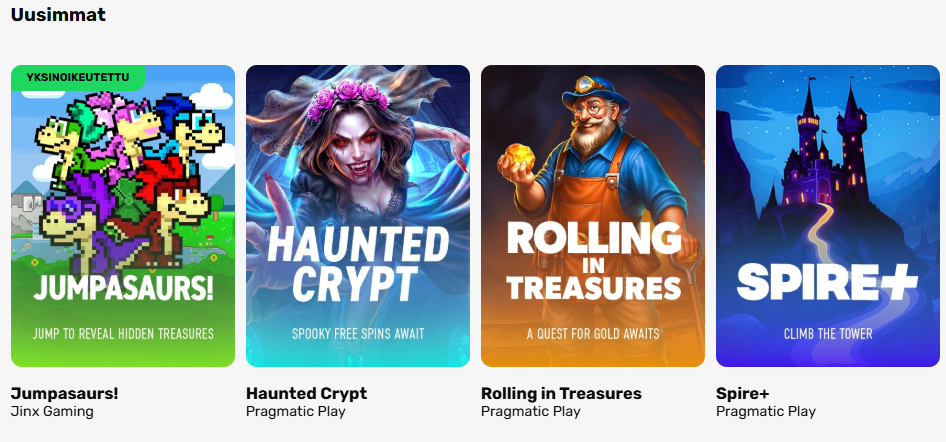This screenshot has height=442, width=946.
Task: Click 'Spooky free spins await' tagline
Action: click(x=358, y=333)
